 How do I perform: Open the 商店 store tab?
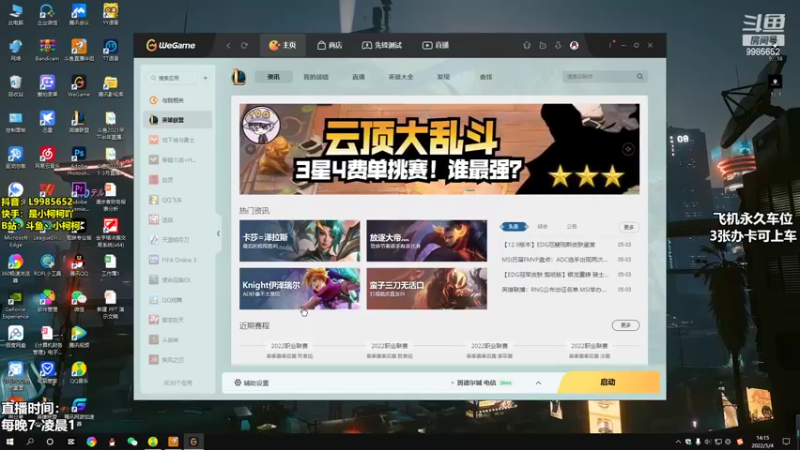click(329, 45)
